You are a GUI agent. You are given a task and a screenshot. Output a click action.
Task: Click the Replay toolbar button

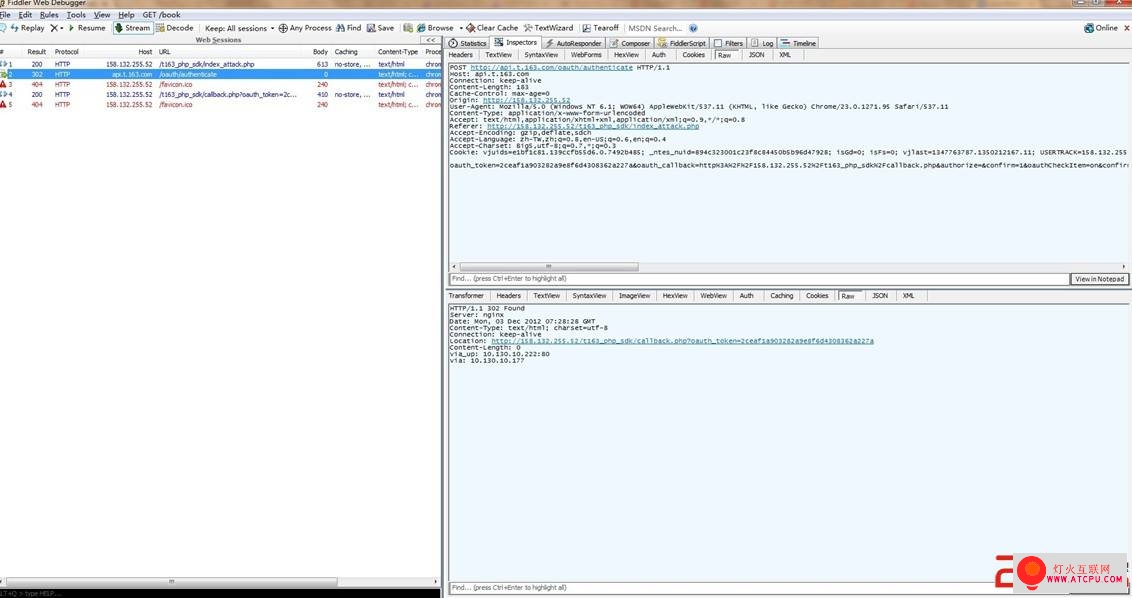[27, 28]
